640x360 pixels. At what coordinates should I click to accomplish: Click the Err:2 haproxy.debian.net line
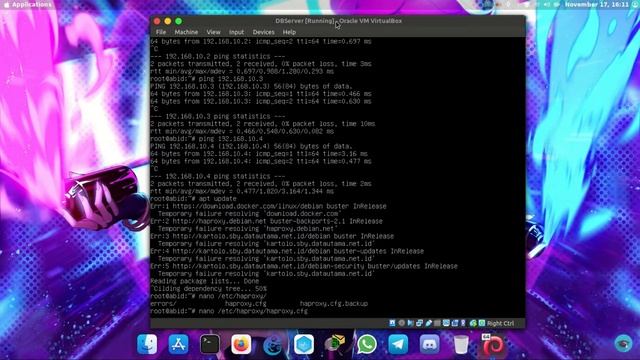pyautogui.click(x=267, y=221)
